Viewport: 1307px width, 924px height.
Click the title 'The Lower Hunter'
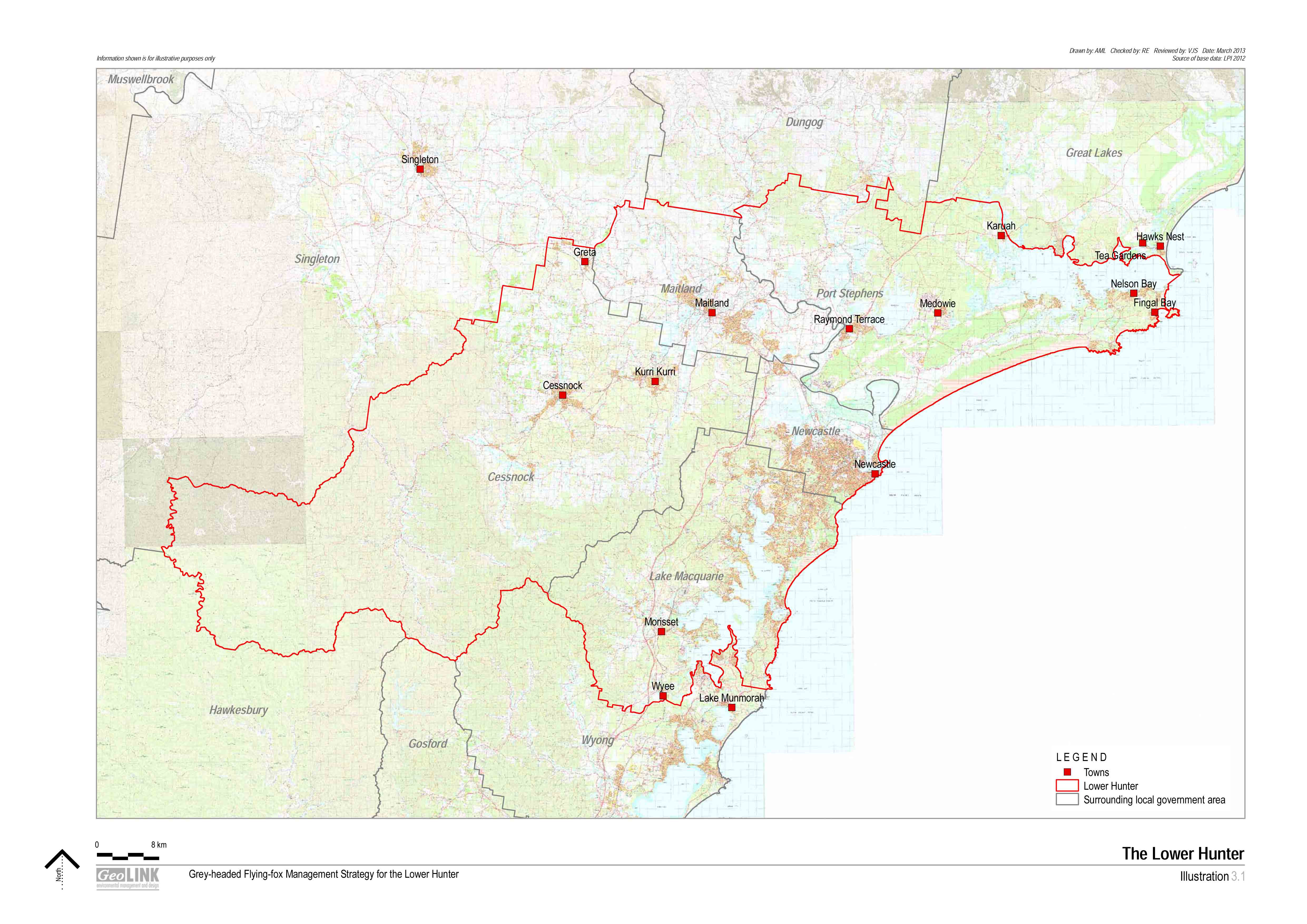tap(1183, 854)
